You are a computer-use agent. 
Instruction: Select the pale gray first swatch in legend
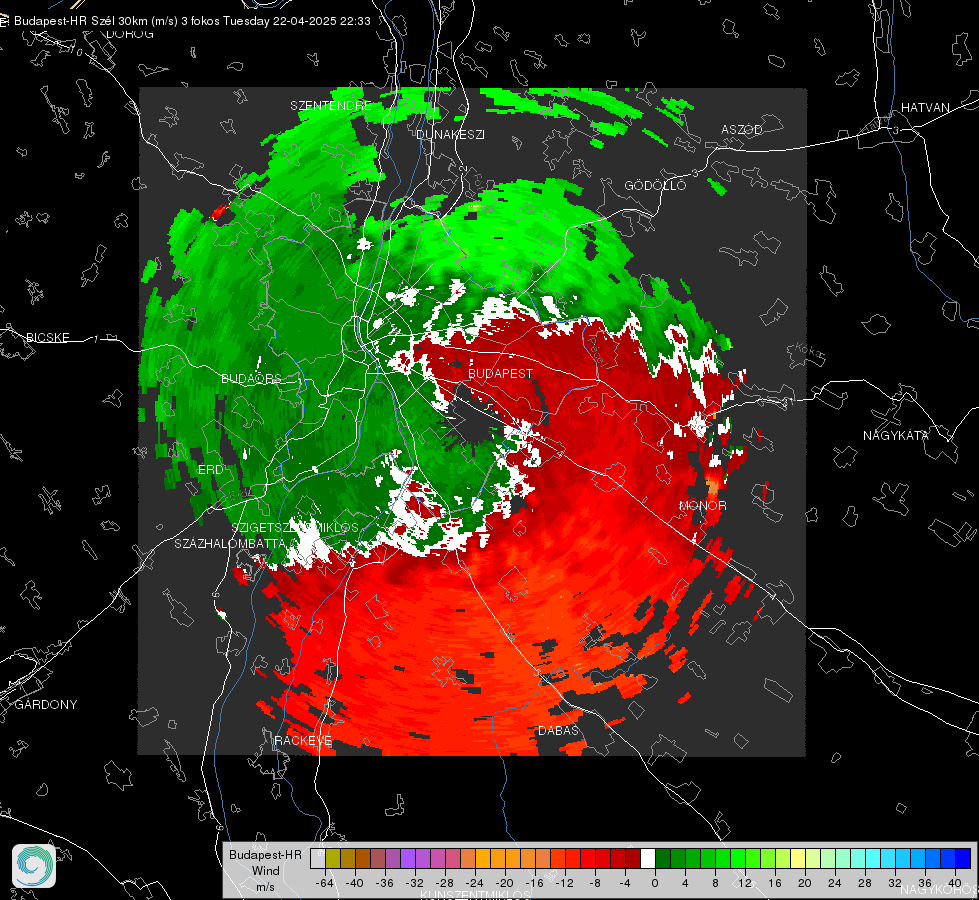(318, 859)
